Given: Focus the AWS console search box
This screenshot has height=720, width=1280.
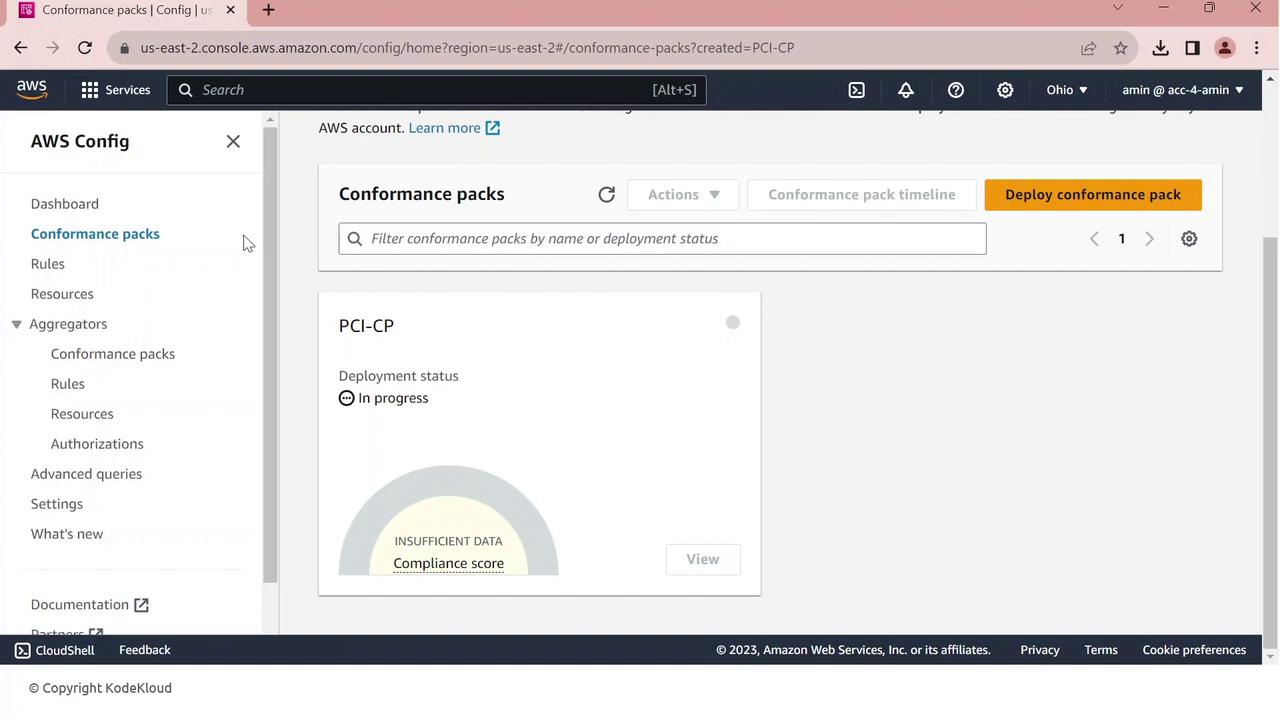Looking at the screenshot, I should 437,90.
